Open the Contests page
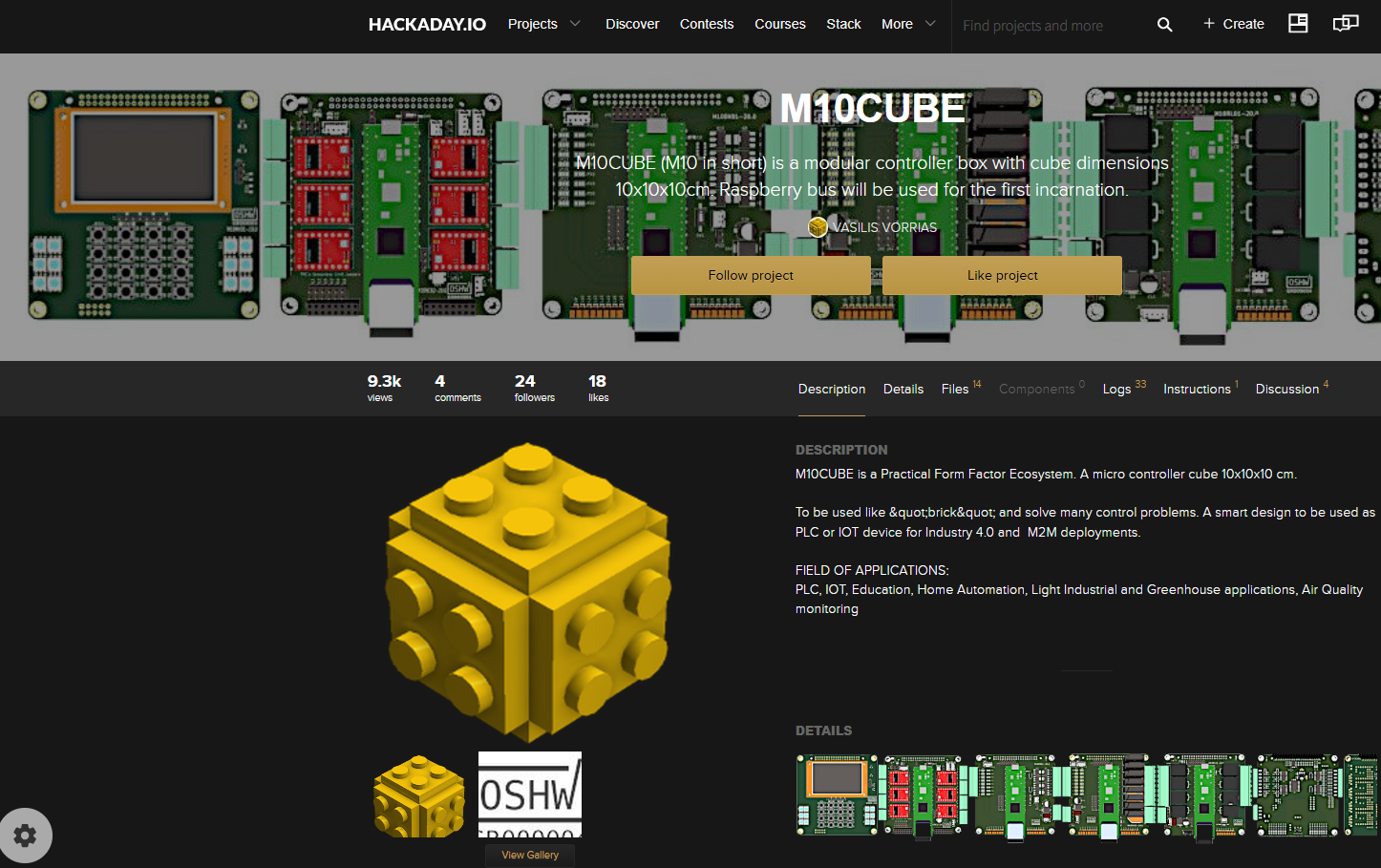Screen dimensions: 1381x868 tap(706, 24)
